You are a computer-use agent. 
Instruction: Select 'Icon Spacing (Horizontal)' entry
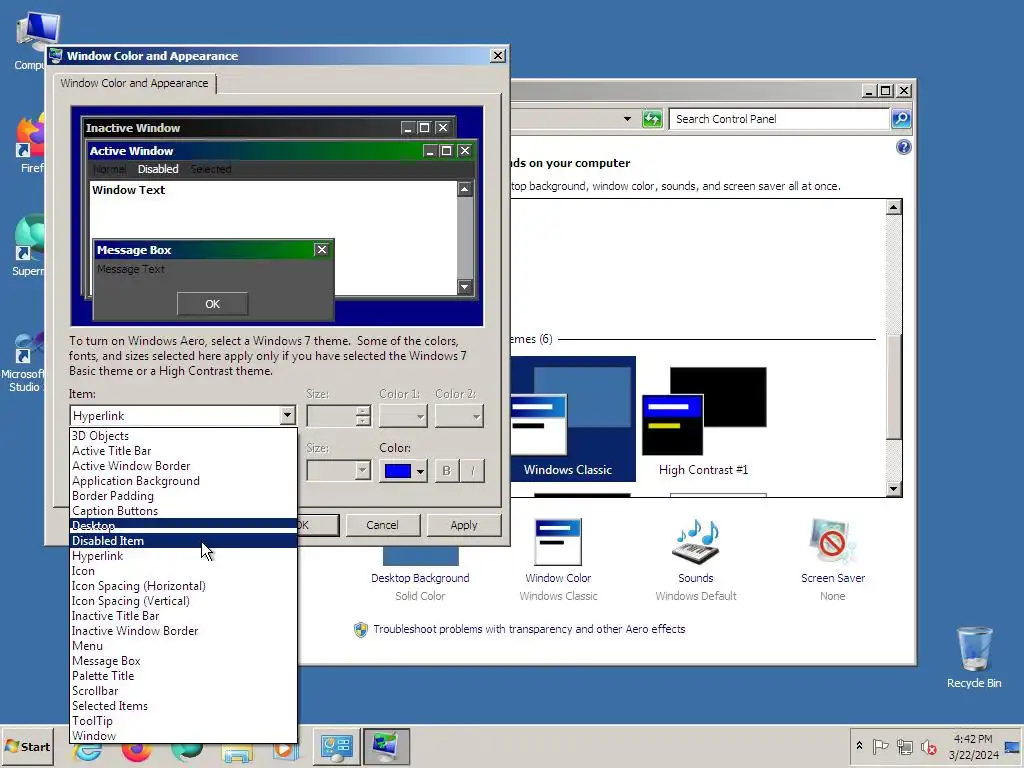coord(184,586)
